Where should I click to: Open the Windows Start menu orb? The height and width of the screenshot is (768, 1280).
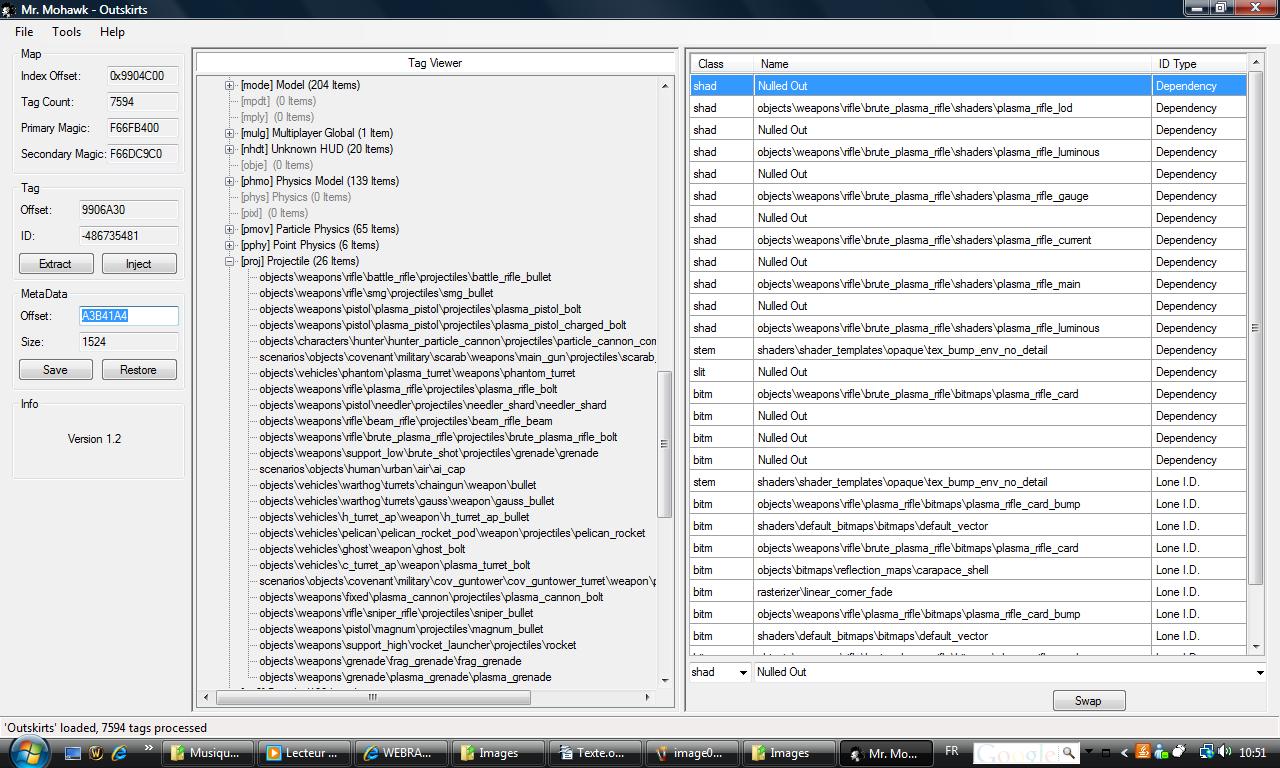coord(28,751)
